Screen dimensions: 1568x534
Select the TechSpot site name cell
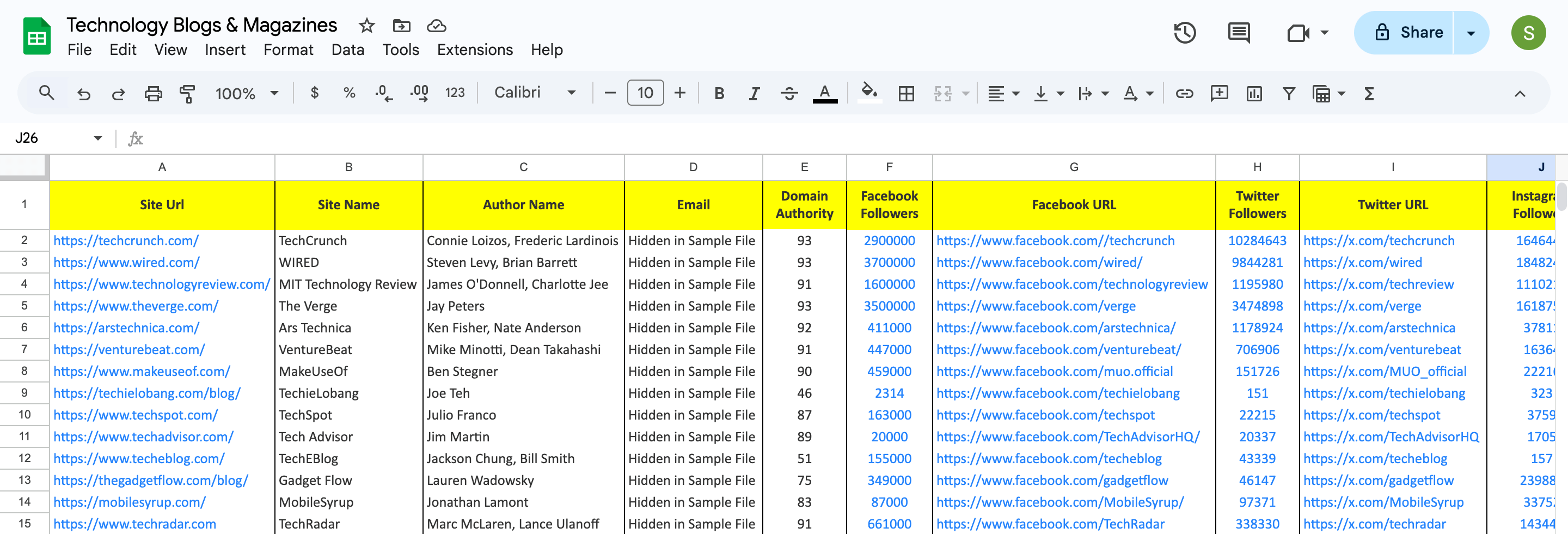[x=349, y=415]
